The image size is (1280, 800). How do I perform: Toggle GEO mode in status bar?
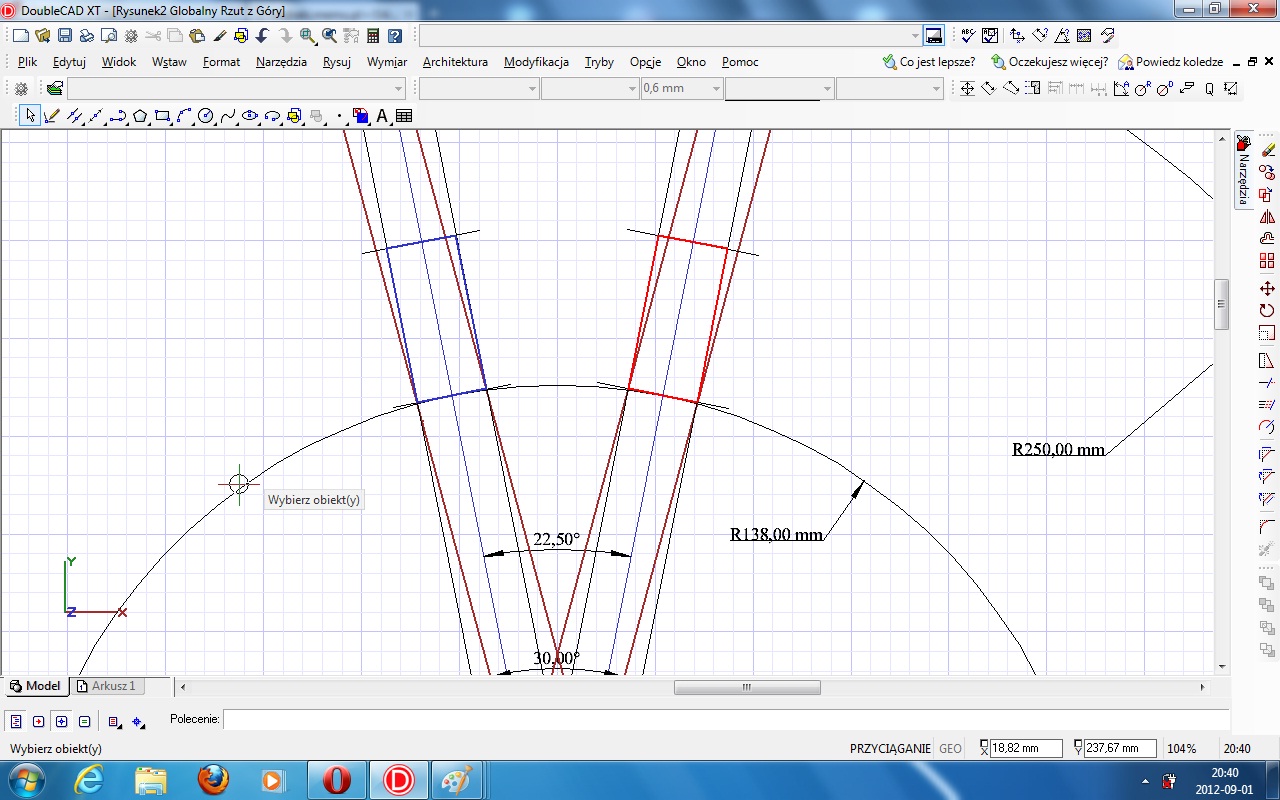tap(950, 748)
